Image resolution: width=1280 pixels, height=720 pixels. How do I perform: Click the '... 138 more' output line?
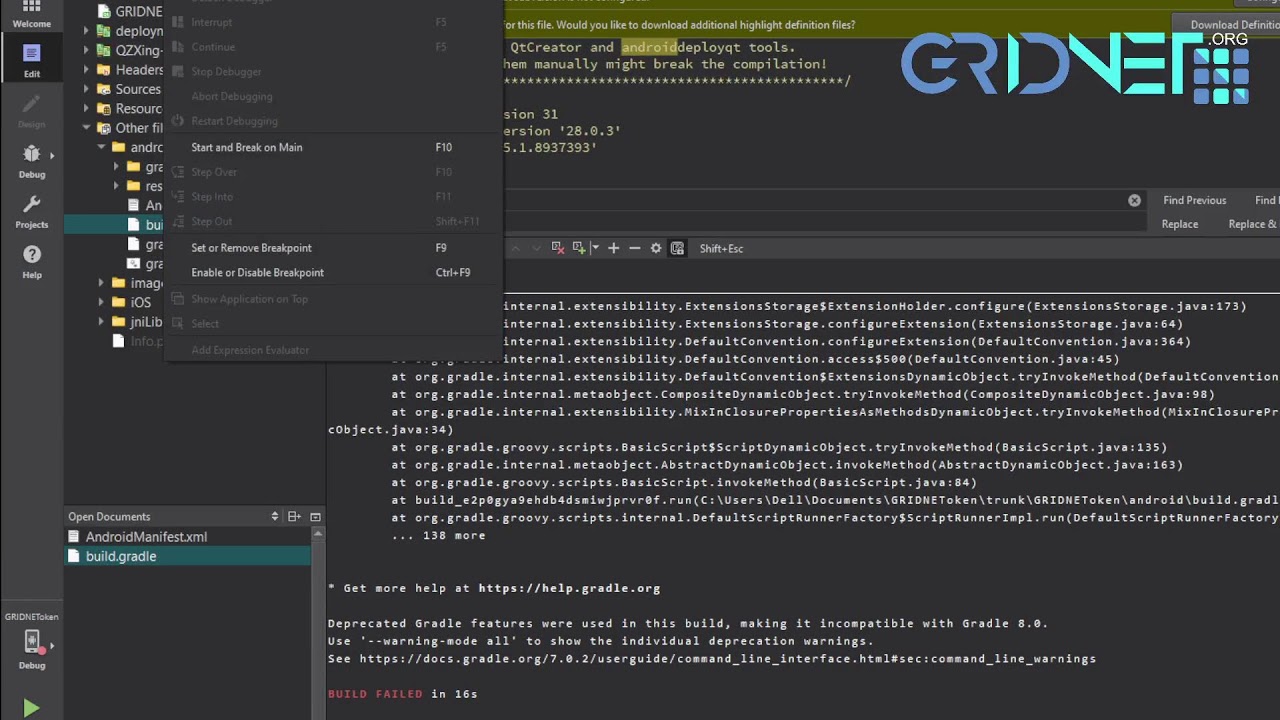coord(438,535)
